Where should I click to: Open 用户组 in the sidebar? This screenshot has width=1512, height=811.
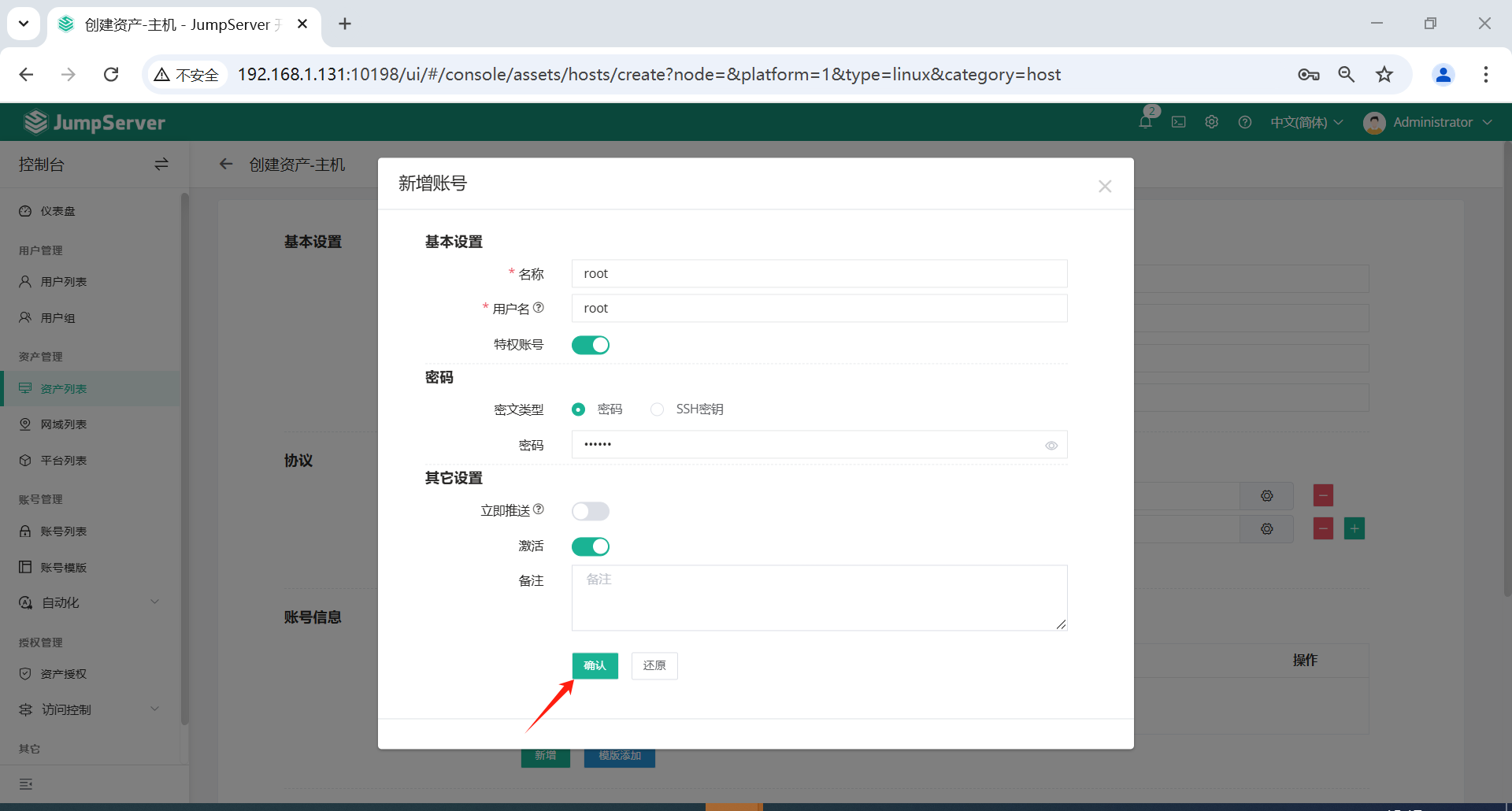click(x=91, y=318)
